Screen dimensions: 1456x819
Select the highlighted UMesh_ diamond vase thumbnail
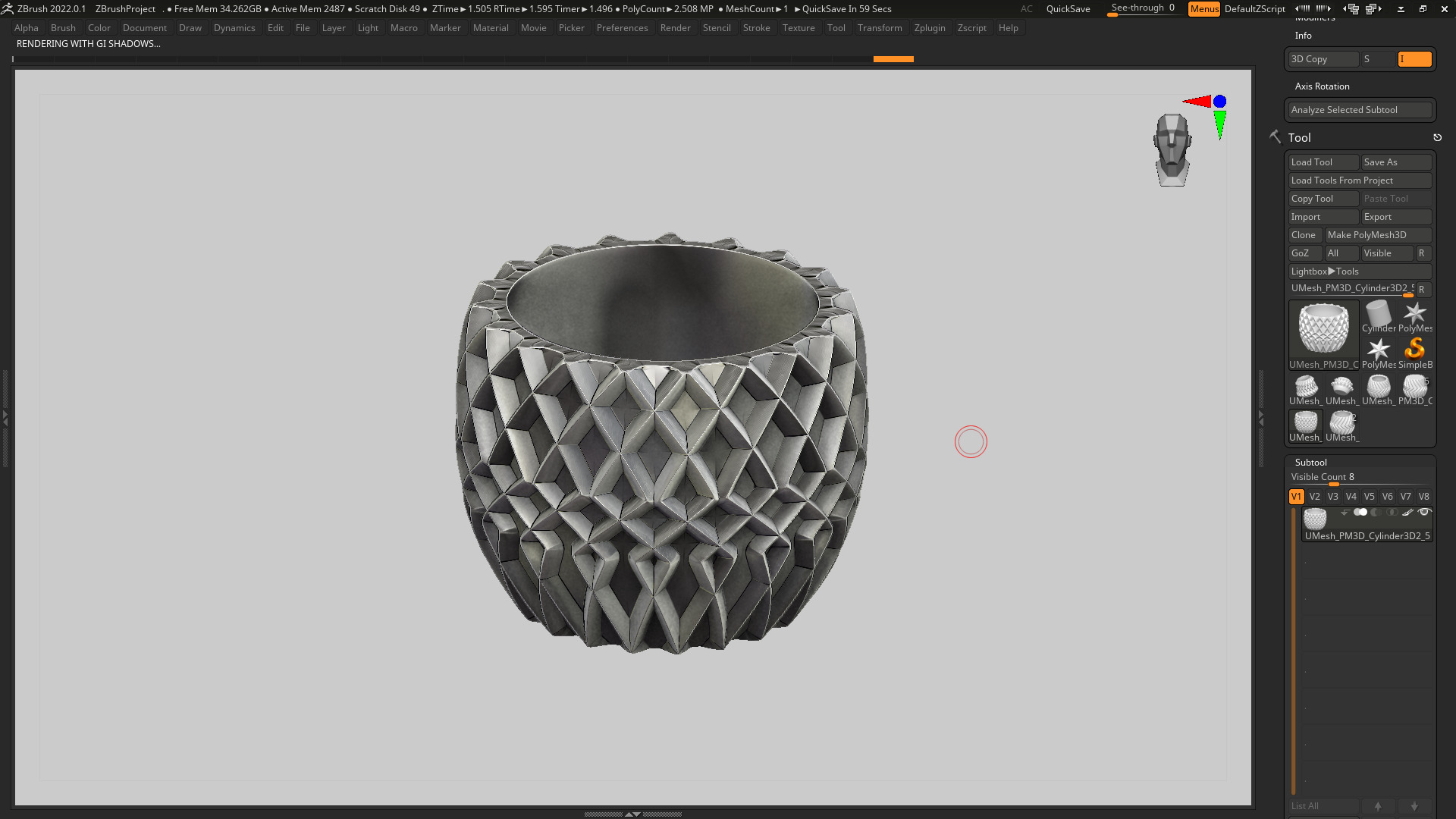pos(1305,425)
